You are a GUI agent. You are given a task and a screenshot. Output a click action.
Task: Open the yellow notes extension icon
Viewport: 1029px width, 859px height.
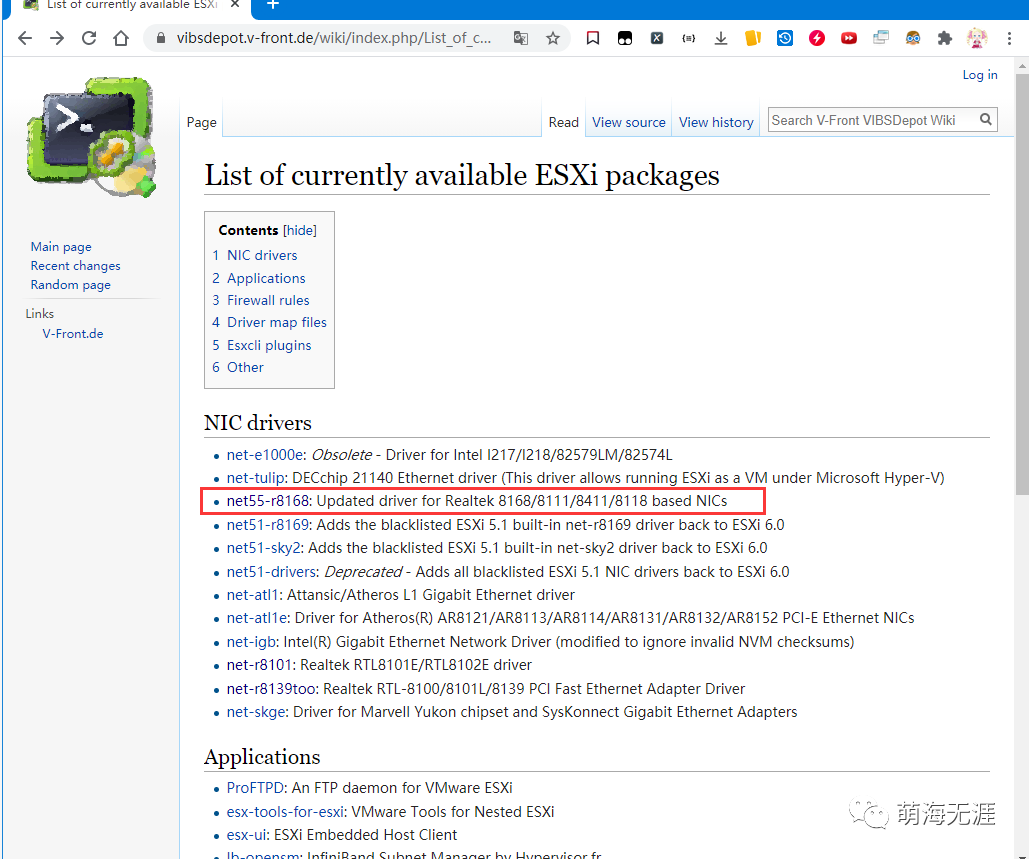(x=753, y=38)
